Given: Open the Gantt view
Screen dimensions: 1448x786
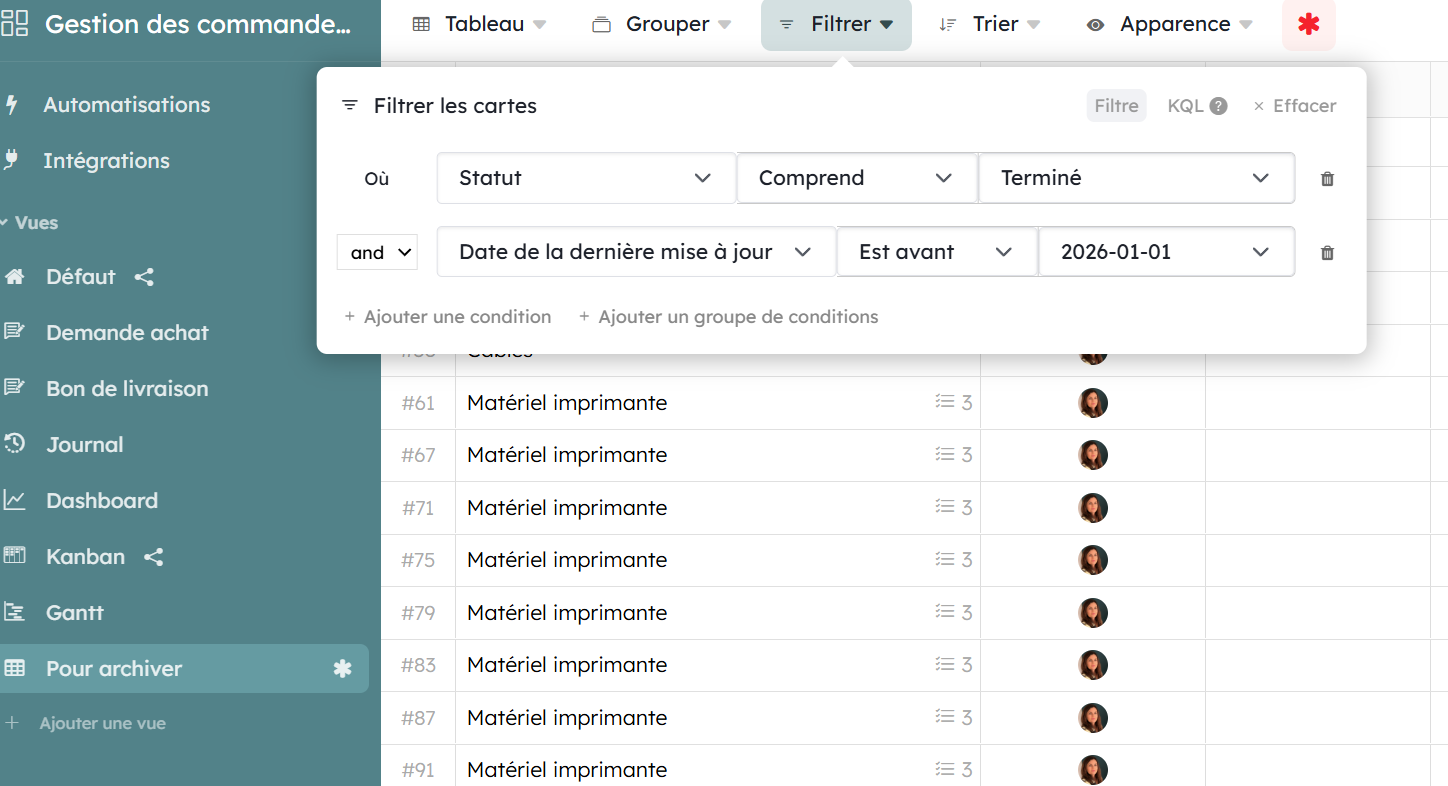Looking at the screenshot, I should pos(74,613).
